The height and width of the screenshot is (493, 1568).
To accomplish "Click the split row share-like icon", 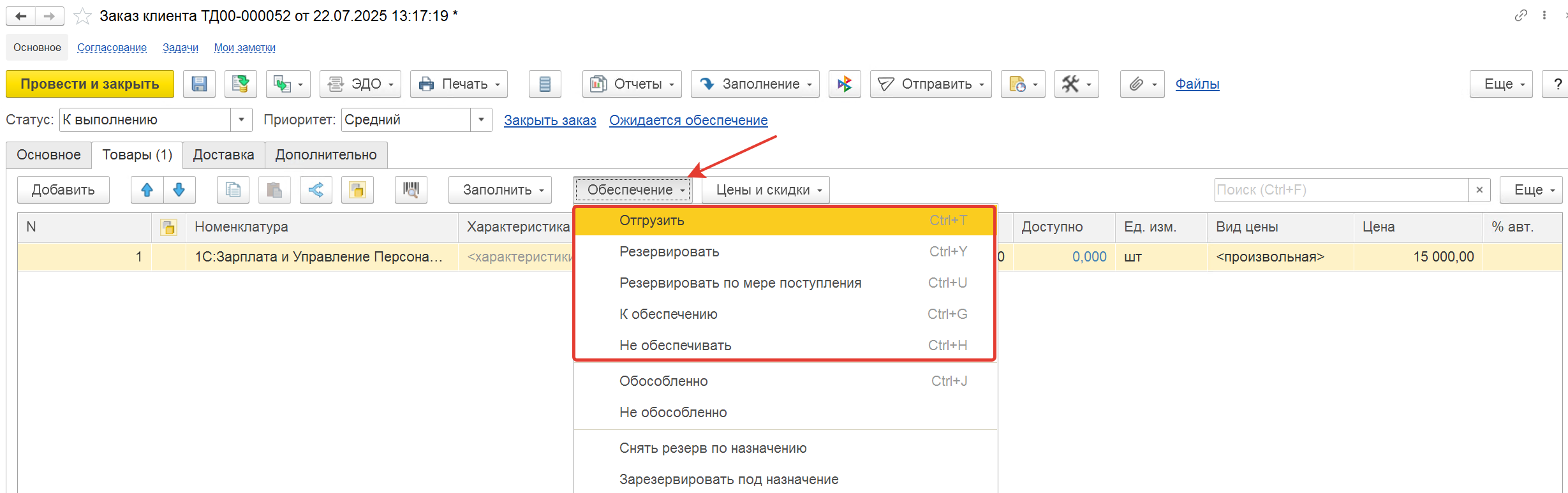I will (x=316, y=190).
